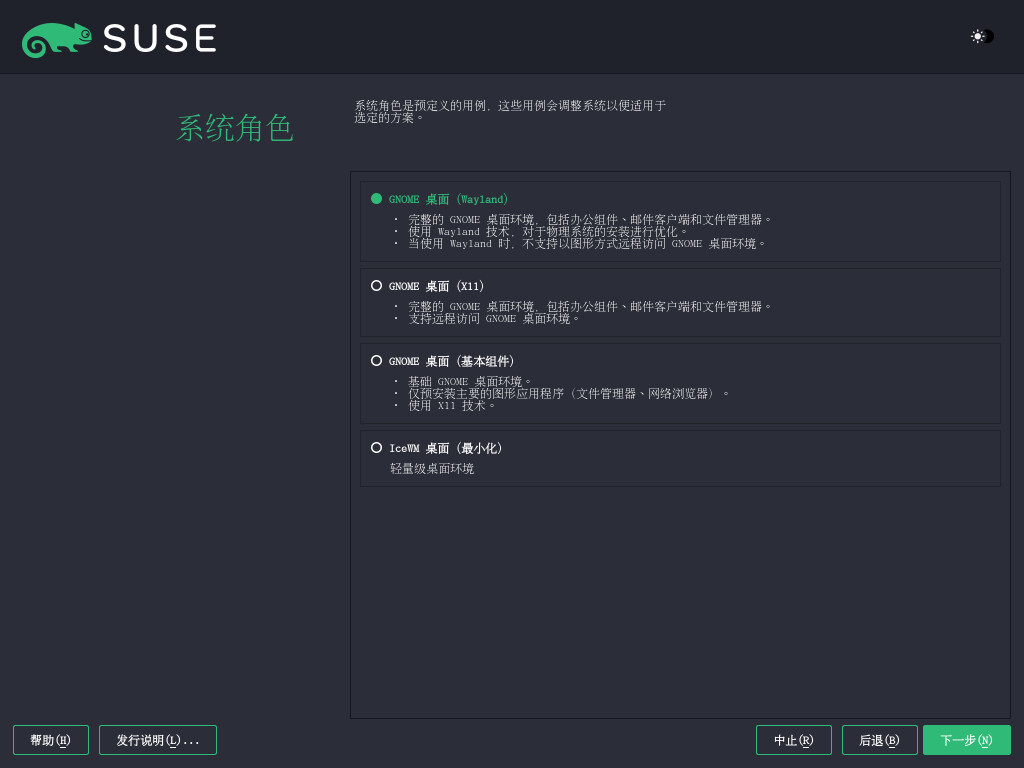This screenshot has height=768, width=1024.
Task: Click the line 使用 X11 技术
Action: [x=451, y=406]
